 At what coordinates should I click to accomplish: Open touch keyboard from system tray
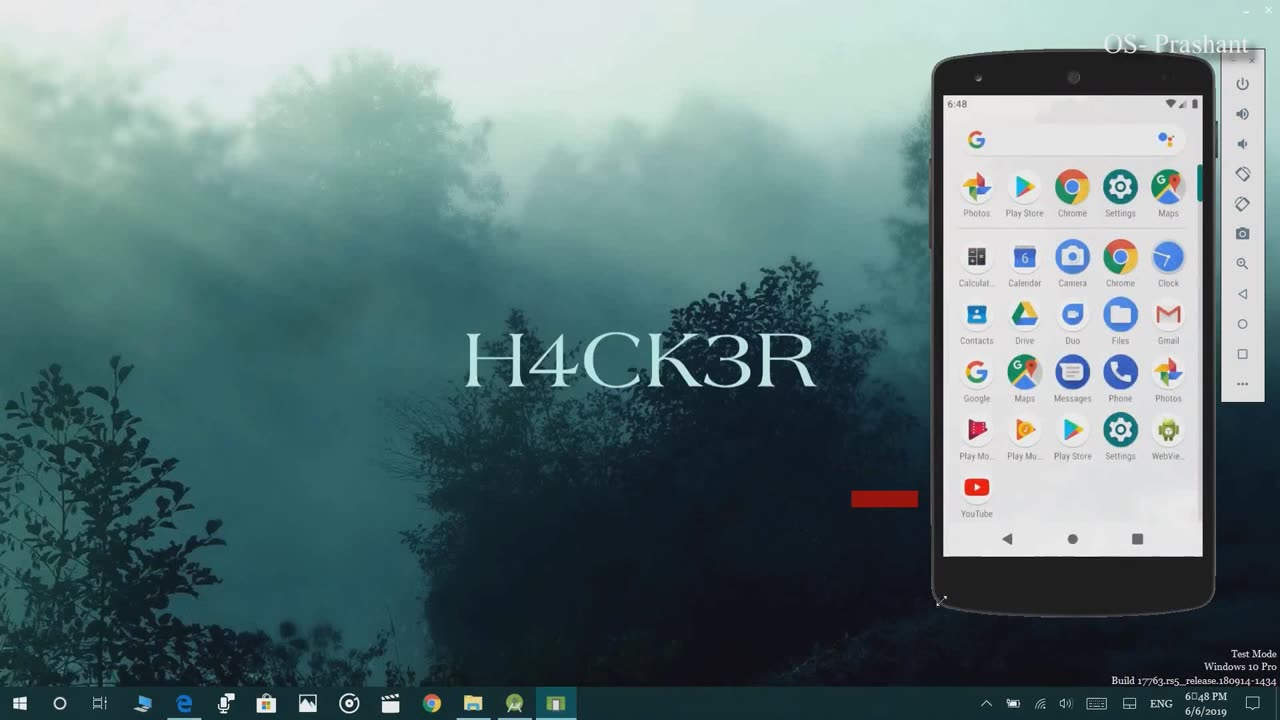tap(1096, 704)
